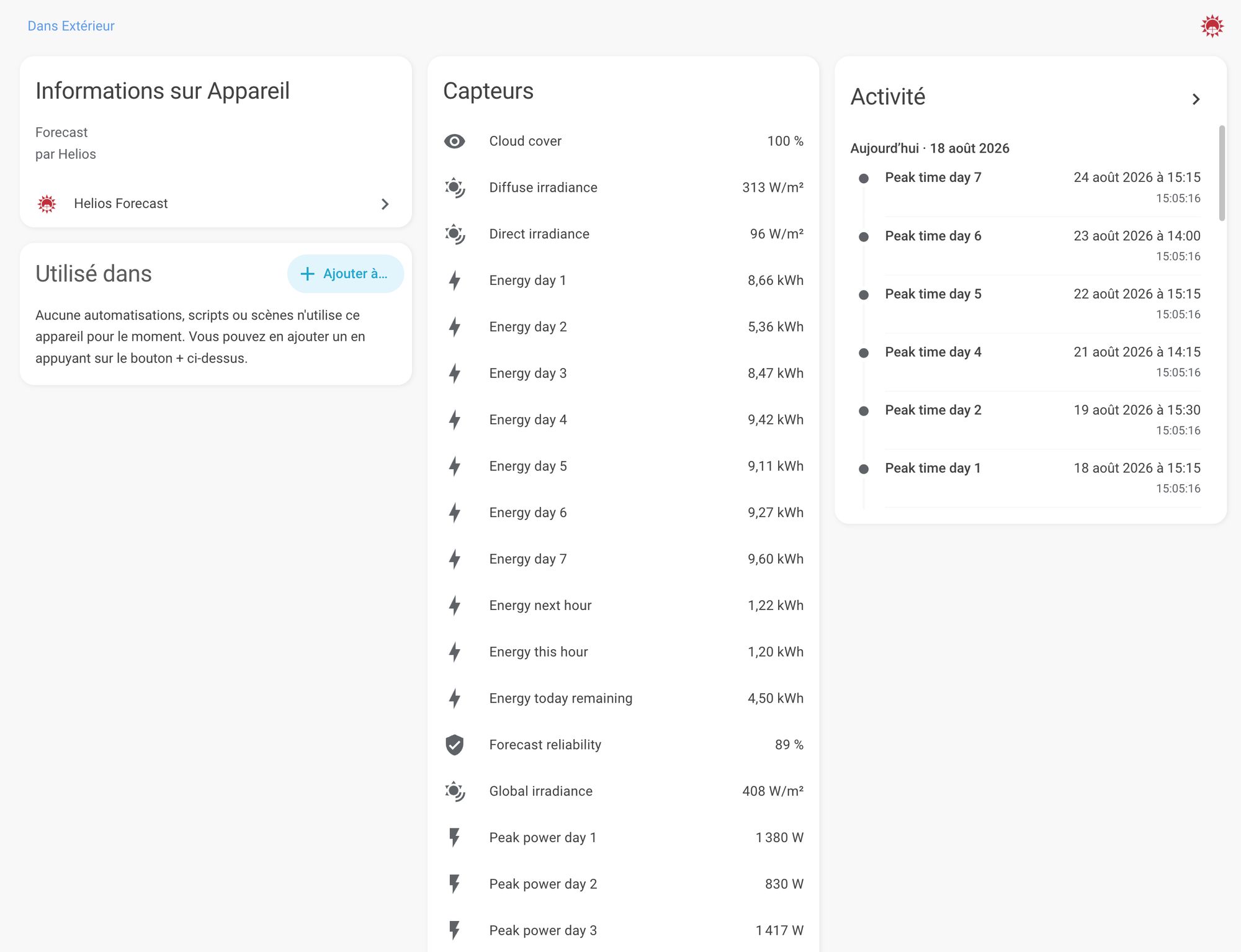Open the Forecast reliability sensor label
This screenshot has height=952, width=1241.
pos(545,745)
